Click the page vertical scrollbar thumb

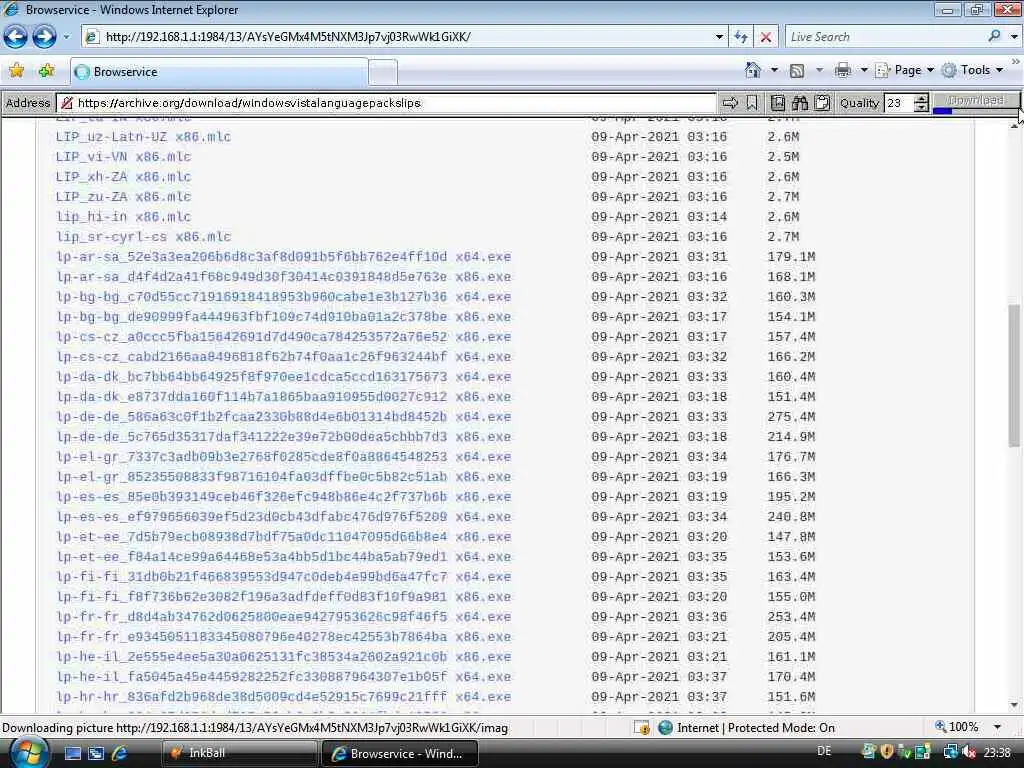pyautogui.click(x=1014, y=376)
